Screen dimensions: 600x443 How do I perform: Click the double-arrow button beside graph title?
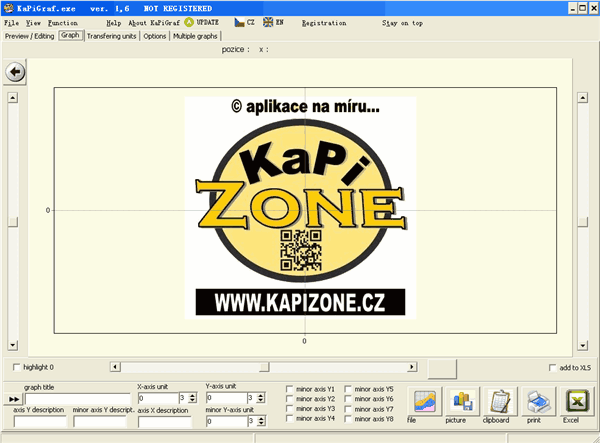(x=14, y=399)
